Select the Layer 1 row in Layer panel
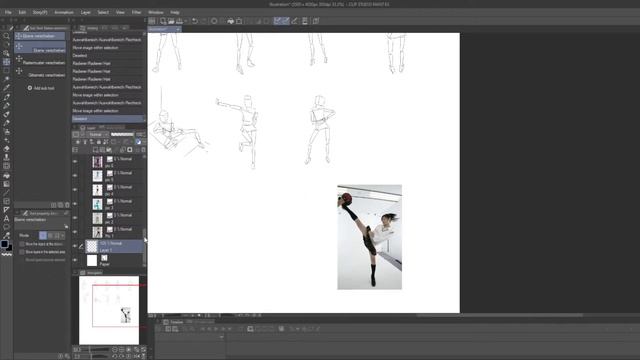The image size is (640, 360). (114, 246)
